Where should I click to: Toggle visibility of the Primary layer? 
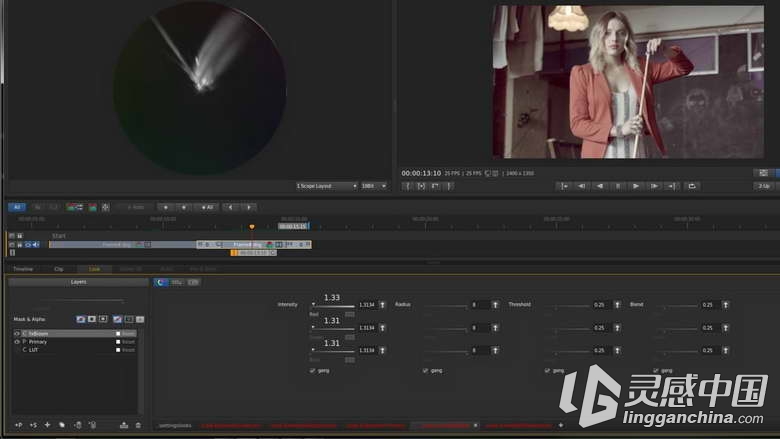[x=17, y=342]
